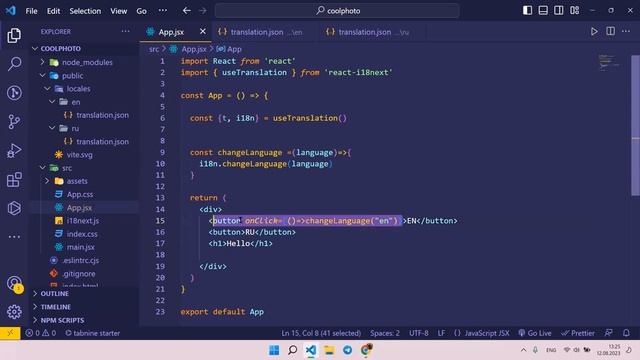Open the remote window indicator in status bar

[x=10, y=333]
